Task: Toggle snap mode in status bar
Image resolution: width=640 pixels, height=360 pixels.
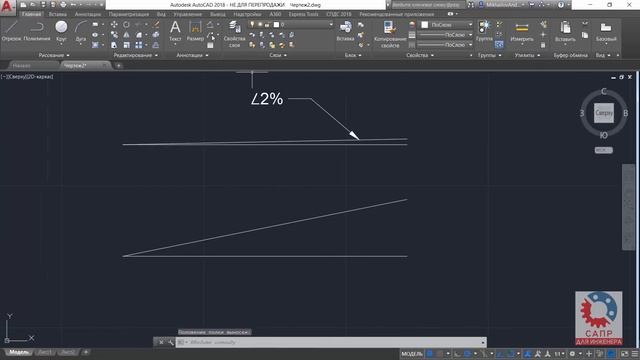Action: point(440,353)
